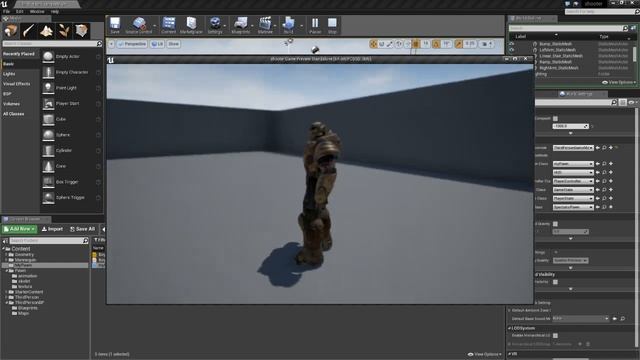Open the Blueprints toolbar icon
Screen dimensions: 640x360
pos(240,25)
